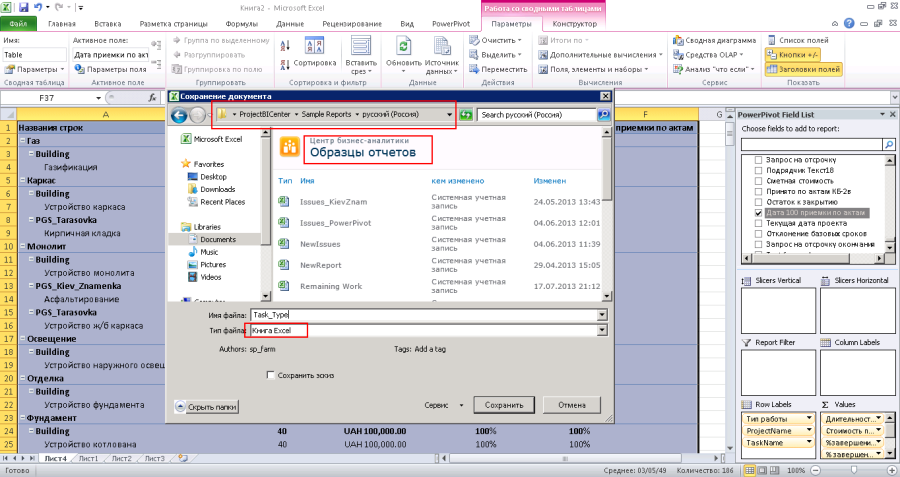Click the insert function fx icon
The image size is (900, 477).
[x=152, y=98]
